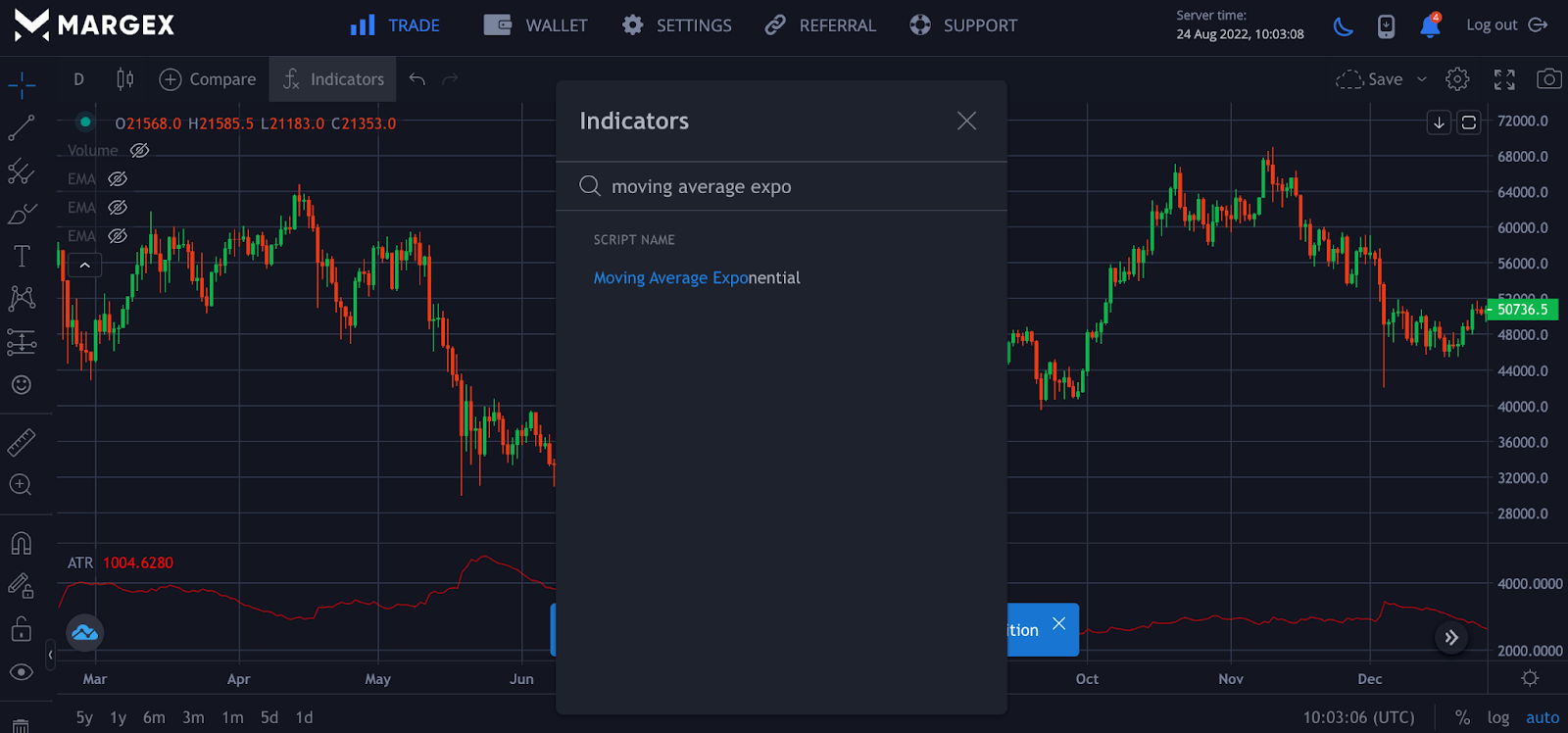Open the WALLET tab
The width and height of the screenshot is (1568, 733).
[536, 25]
